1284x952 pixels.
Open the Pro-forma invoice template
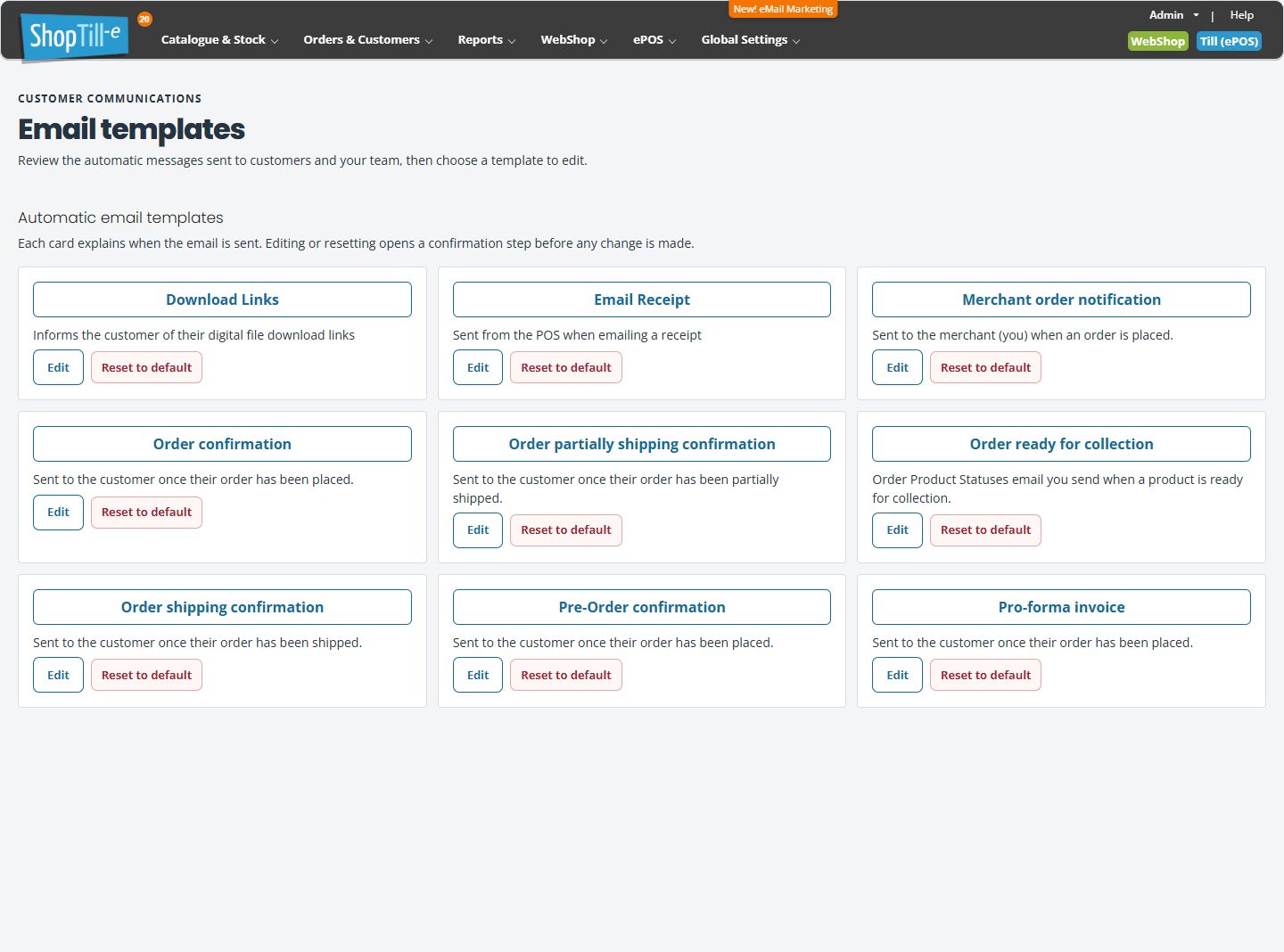point(1061,607)
